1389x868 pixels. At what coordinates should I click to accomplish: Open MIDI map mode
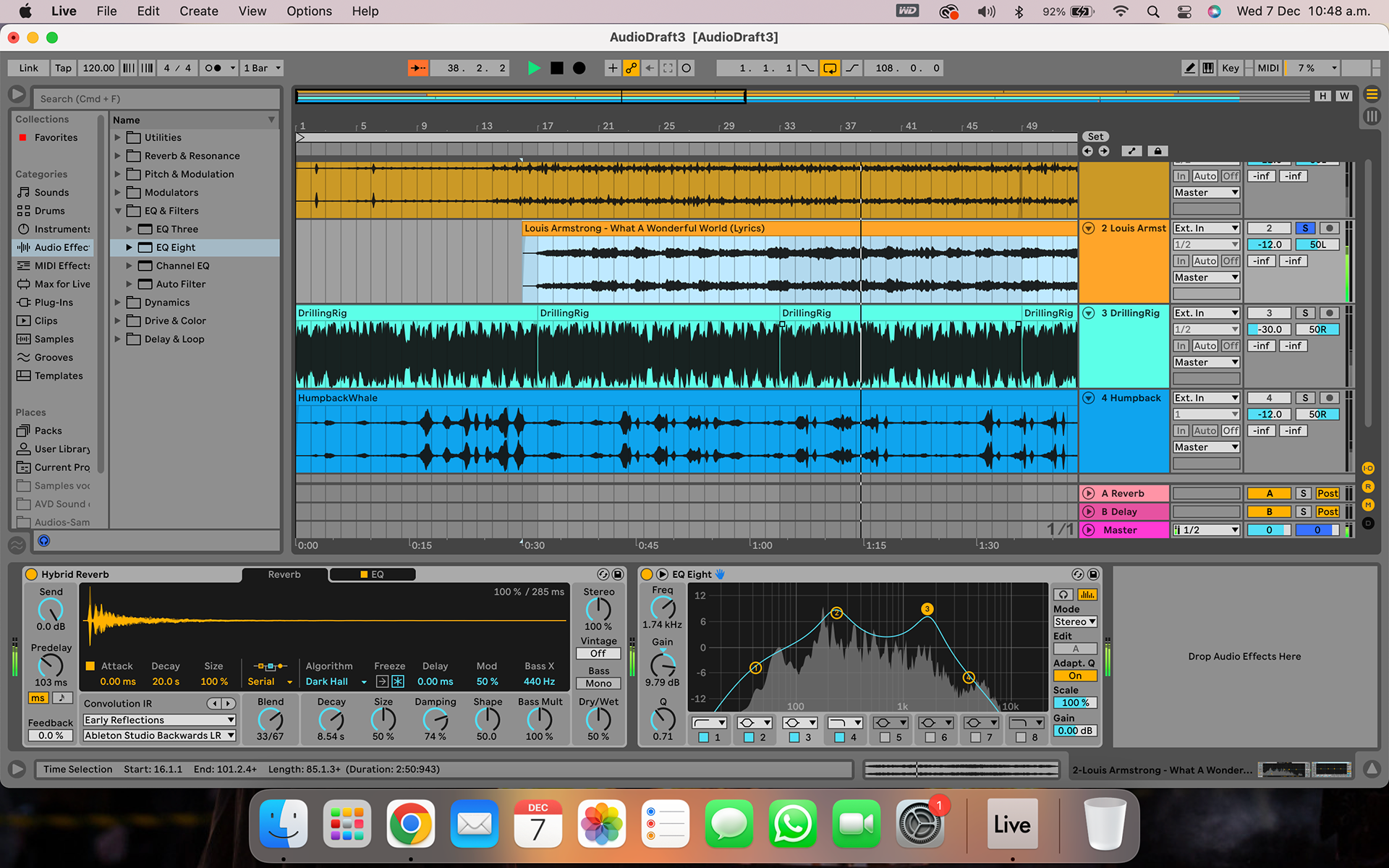1267,68
